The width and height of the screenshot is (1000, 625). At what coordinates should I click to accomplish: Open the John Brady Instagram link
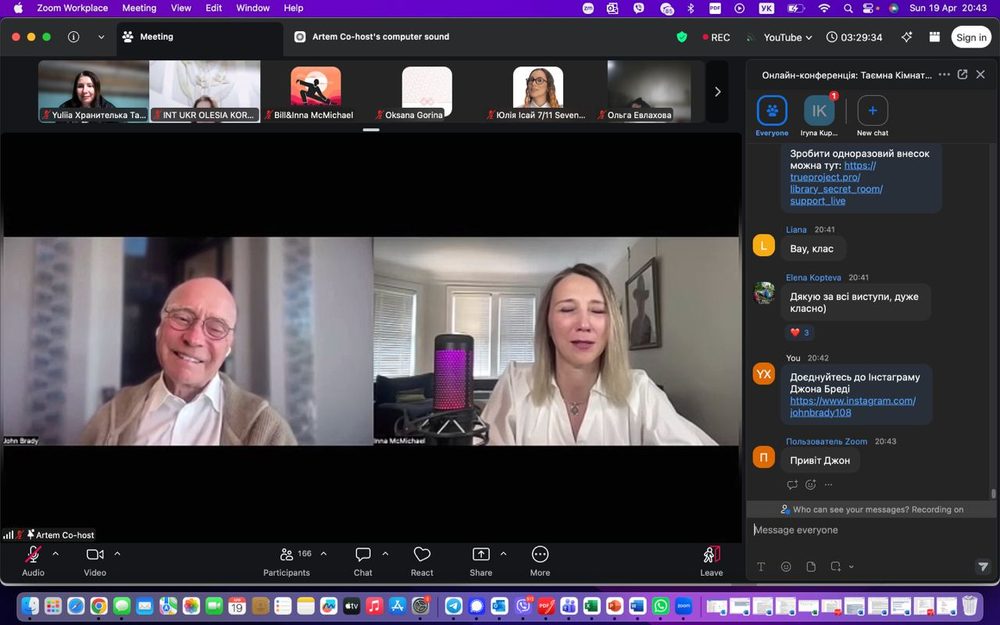[x=853, y=406]
